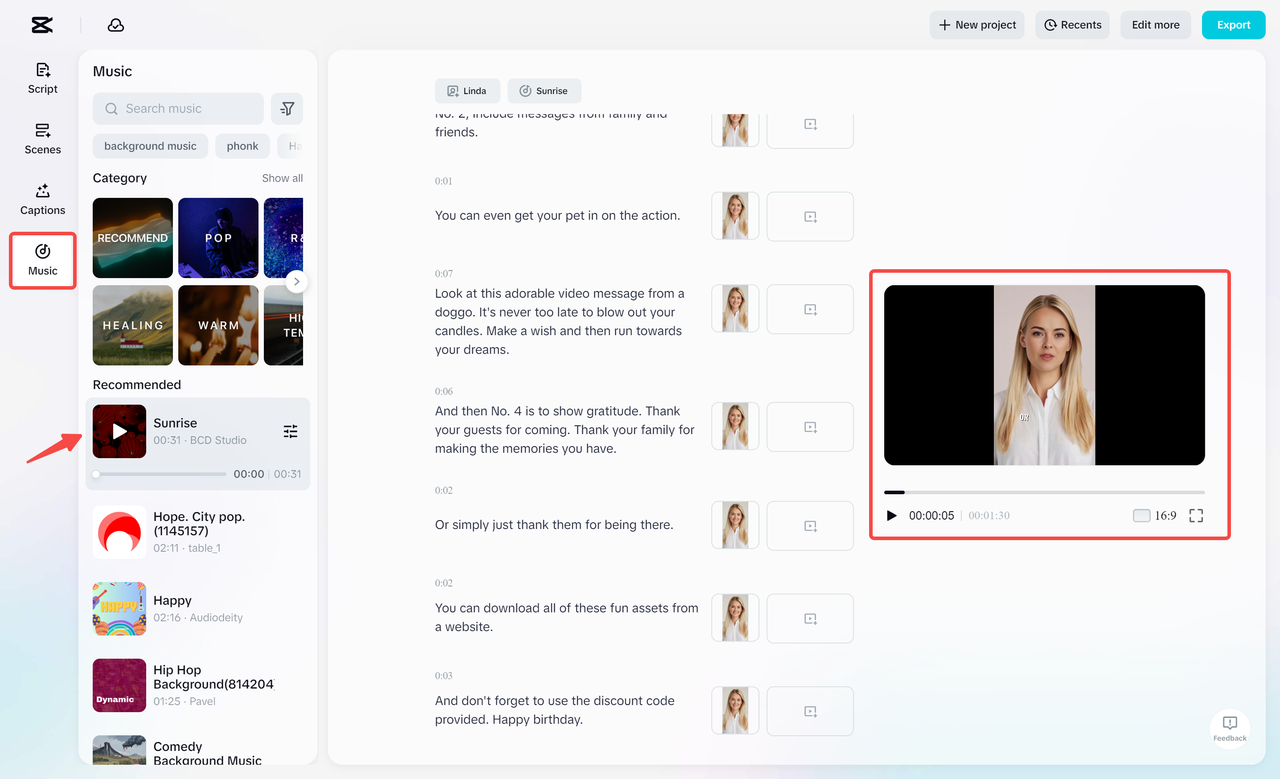Switch to the Captions tab

coord(43,199)
